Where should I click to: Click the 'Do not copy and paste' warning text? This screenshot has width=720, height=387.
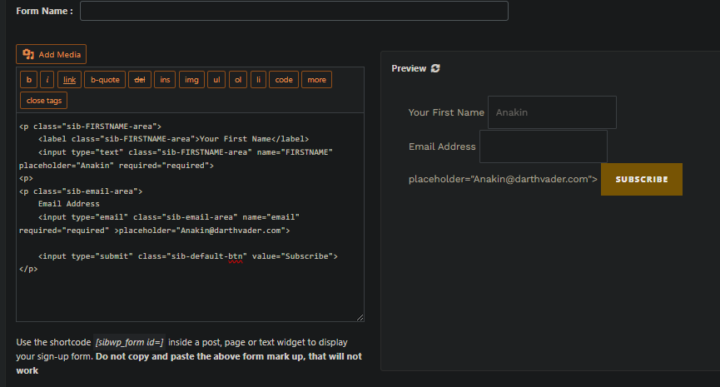point(189,363)
